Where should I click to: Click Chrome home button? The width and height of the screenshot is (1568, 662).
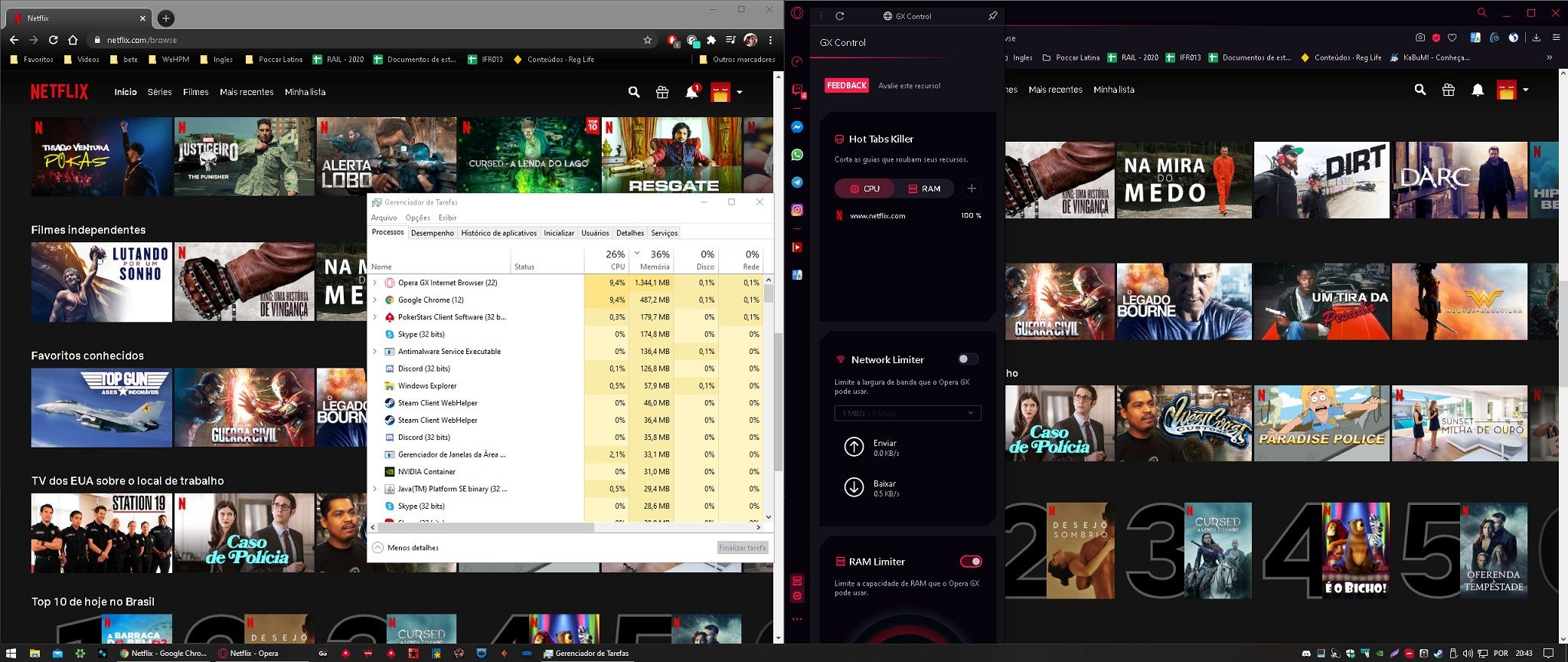point(73,40)
